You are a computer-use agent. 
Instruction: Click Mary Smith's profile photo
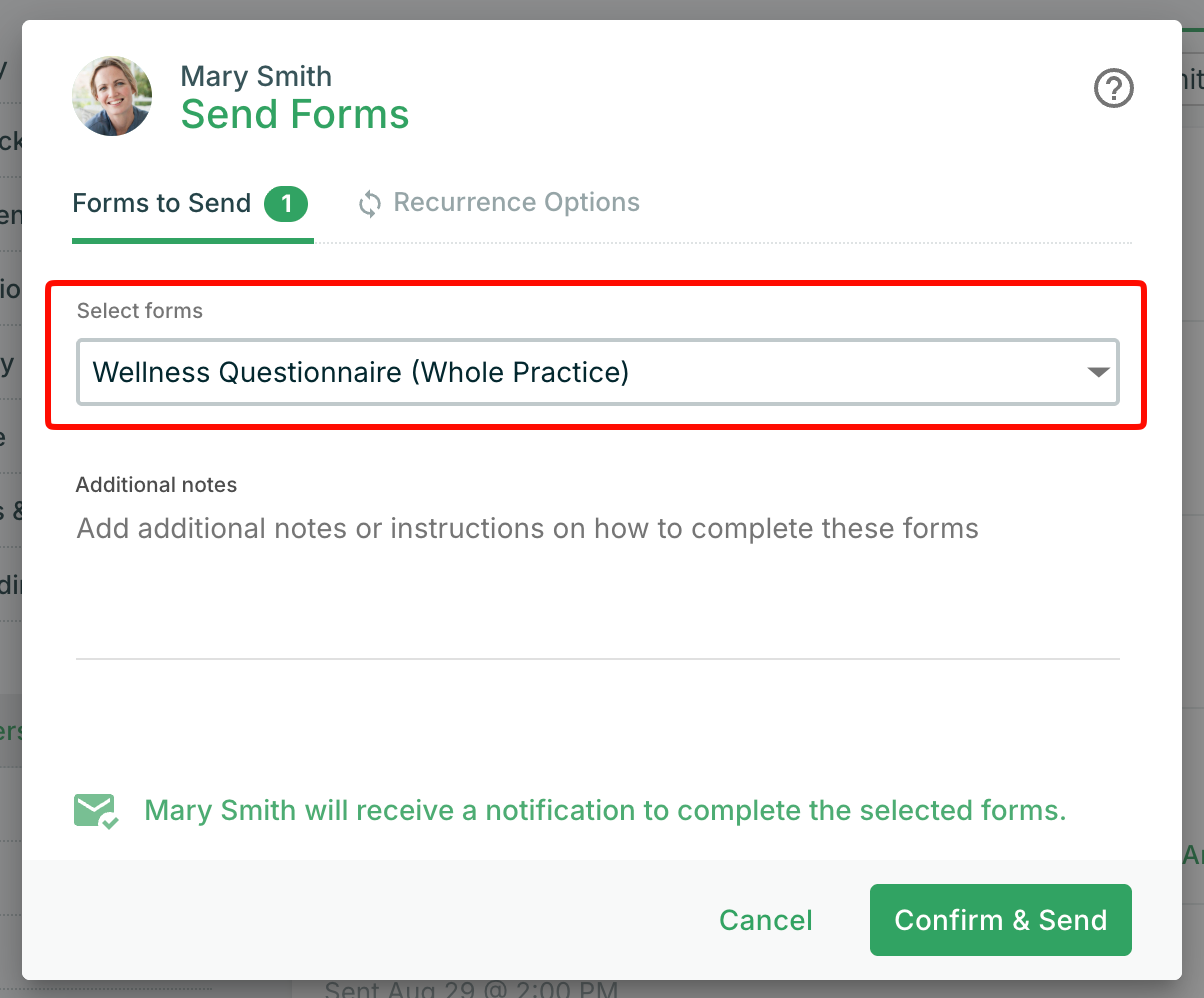(x=112, y=96)
